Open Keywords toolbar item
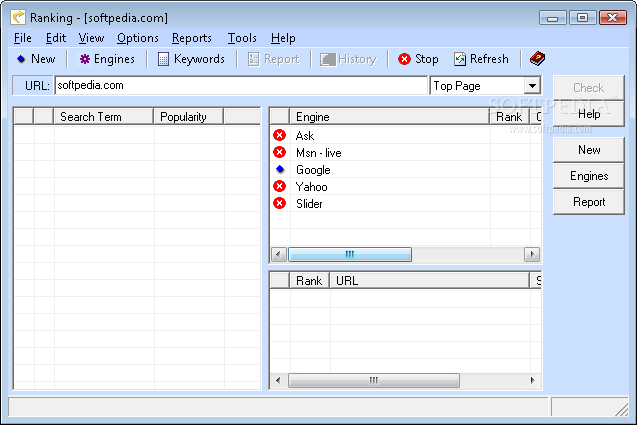This screenshot has width=637, height=425. (191, 59)
